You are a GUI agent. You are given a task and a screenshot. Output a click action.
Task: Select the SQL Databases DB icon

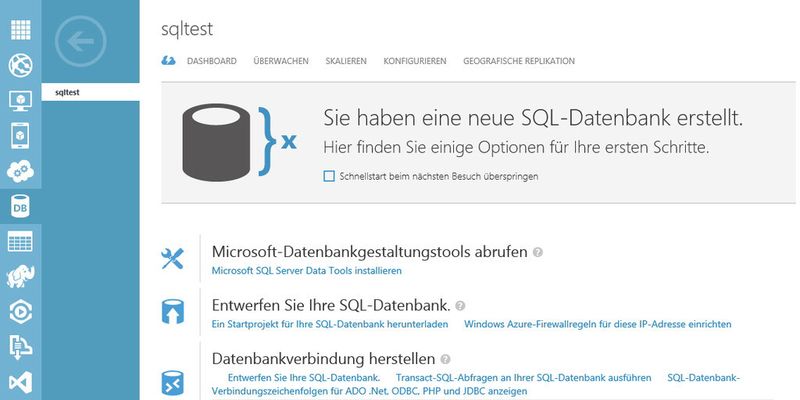point(20,206)
